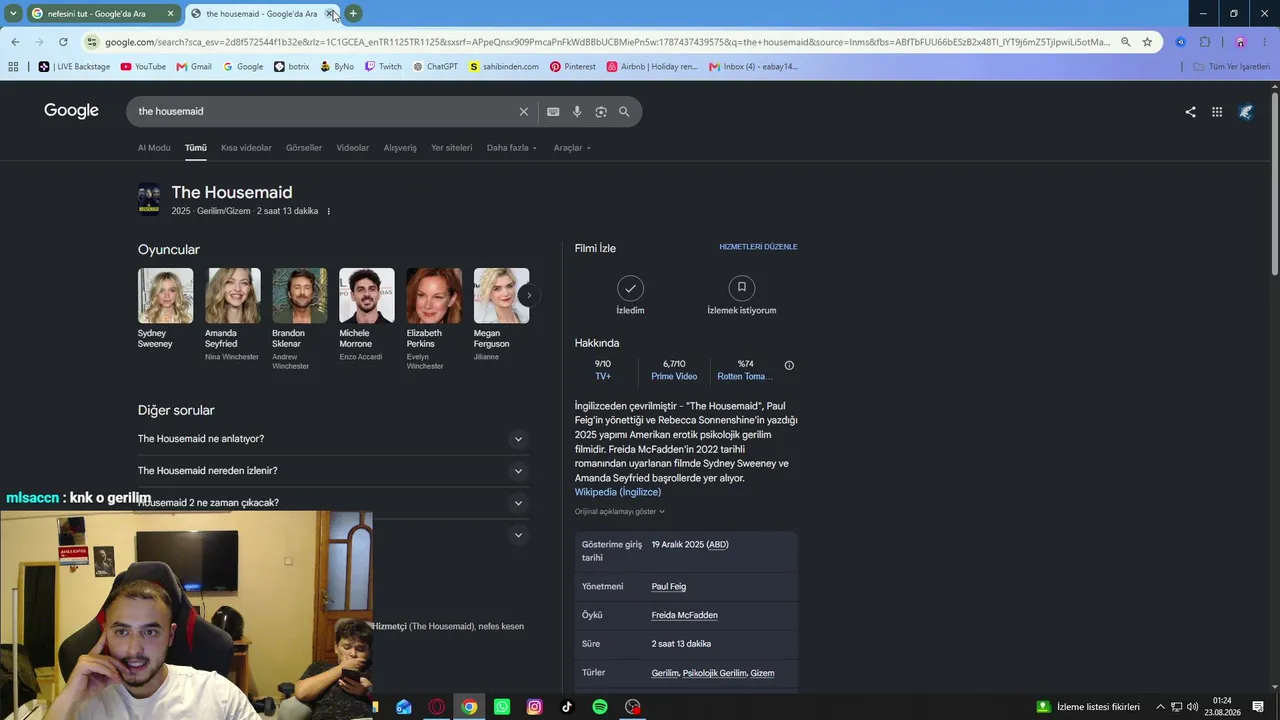Screen dimensions: 1280x720
Task: Submit search with the magnifier button
Action: point(624,112)
